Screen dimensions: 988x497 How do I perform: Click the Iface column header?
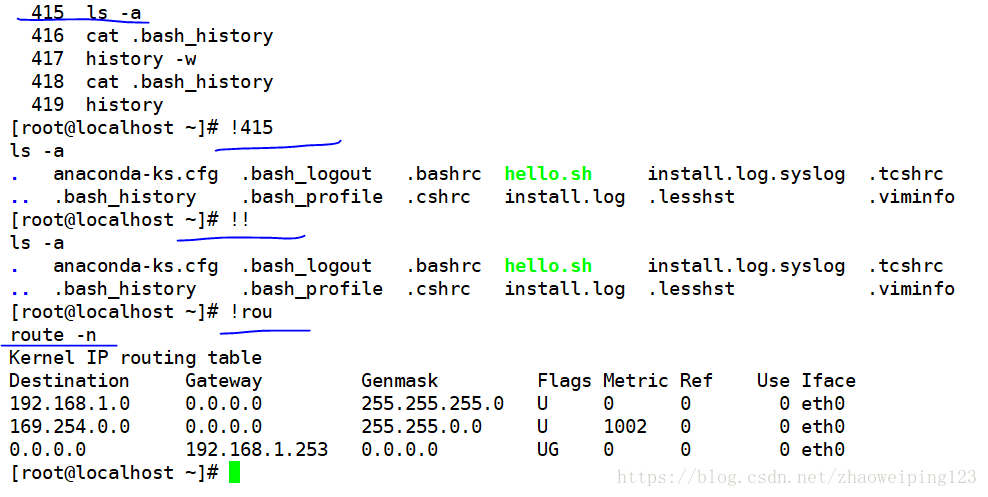coord(829,381)
